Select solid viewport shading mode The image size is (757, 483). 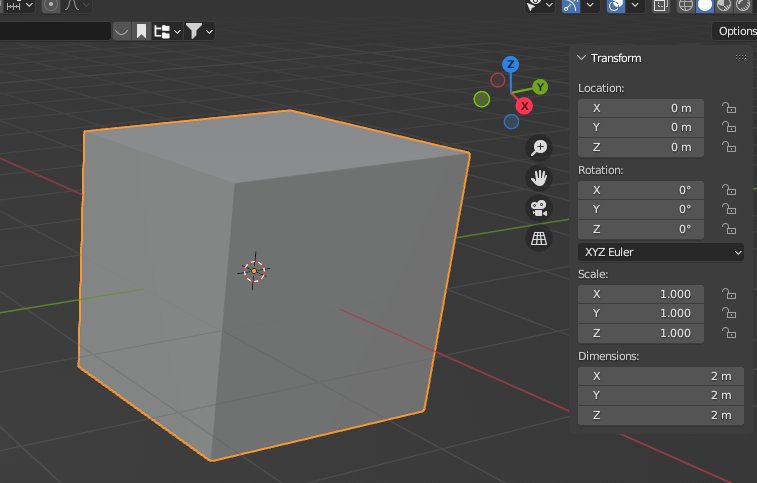704,5
